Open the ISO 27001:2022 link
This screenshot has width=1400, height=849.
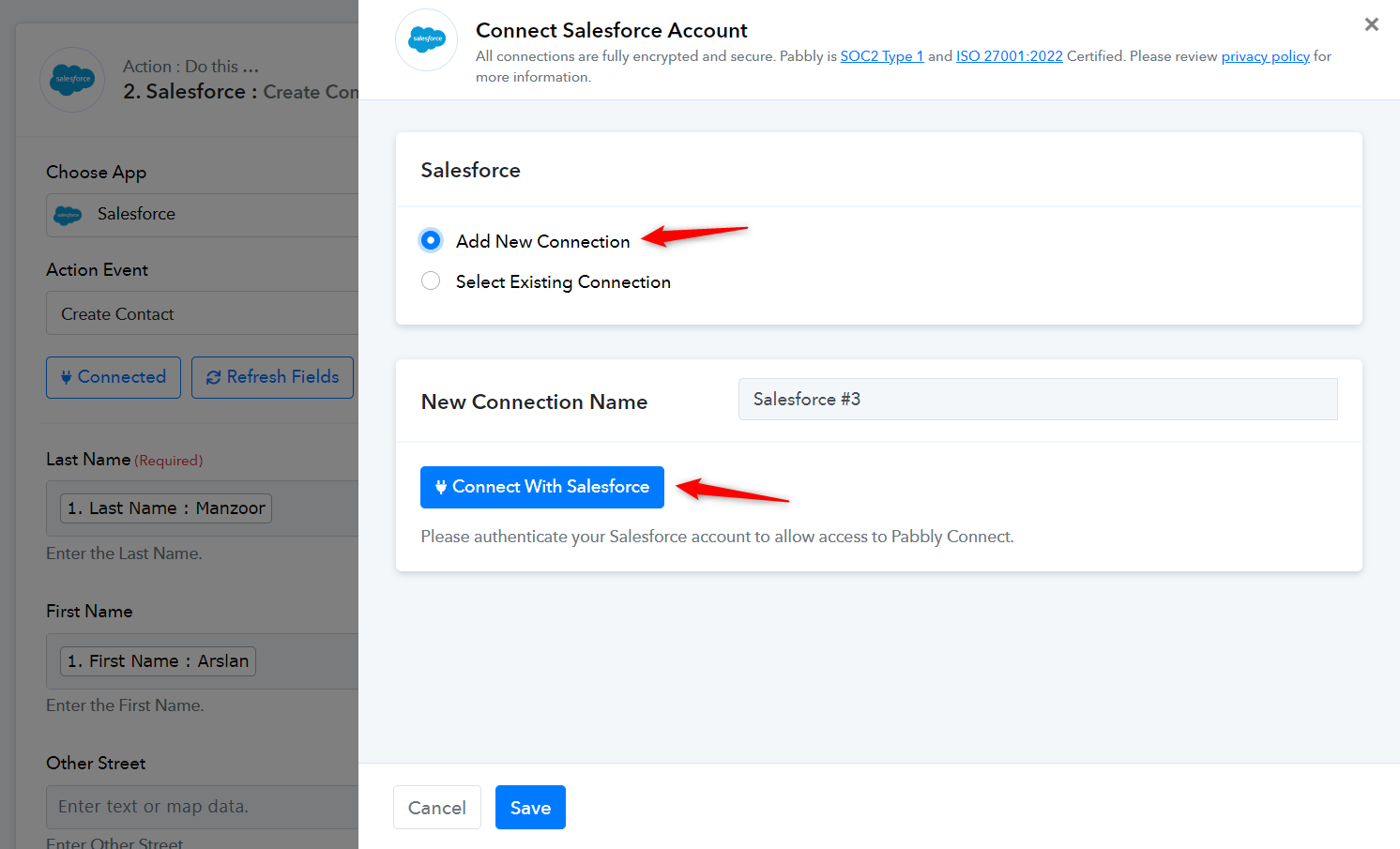point(1010,56)
